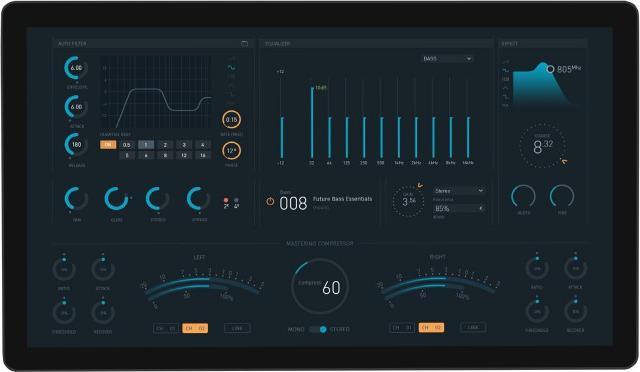Select CH 02 under the Right meter
Viewport: 640px width, 372px height.
point(431,327)
